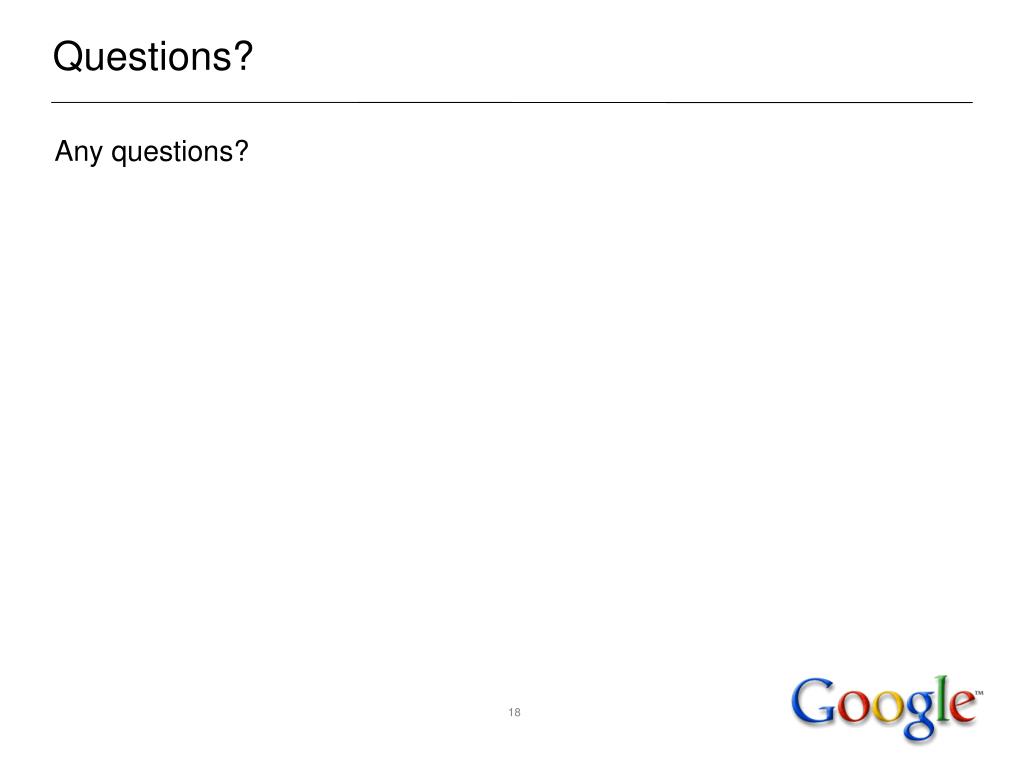The height and width of the screenshot is (768, 1024).
Task: Click the red first 'o' in Google logo
Action: click(x=855, y=707)
